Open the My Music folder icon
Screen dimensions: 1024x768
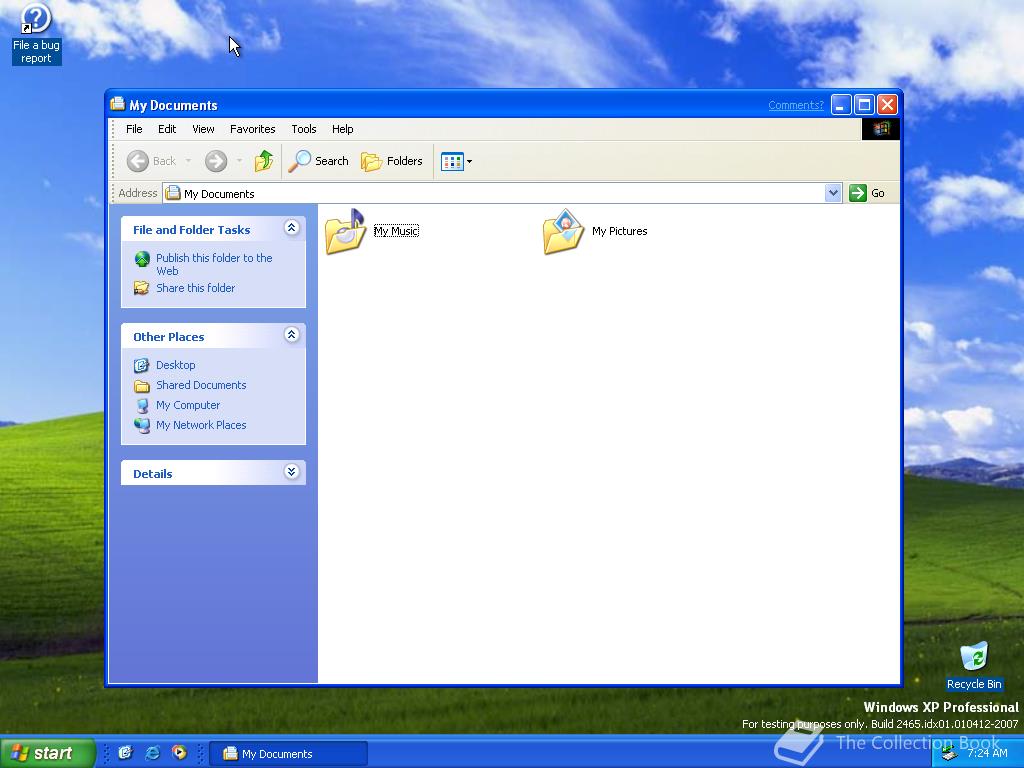[x=346, y=231]
